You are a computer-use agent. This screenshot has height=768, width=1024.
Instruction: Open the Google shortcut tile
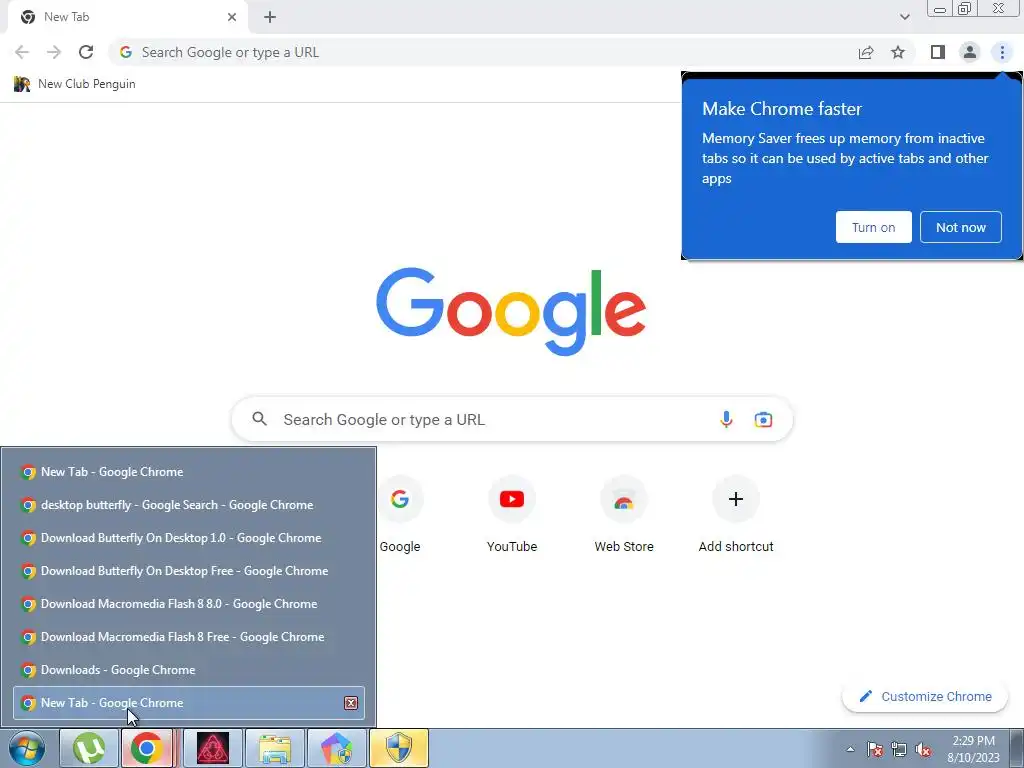click(x=400, y=514)
